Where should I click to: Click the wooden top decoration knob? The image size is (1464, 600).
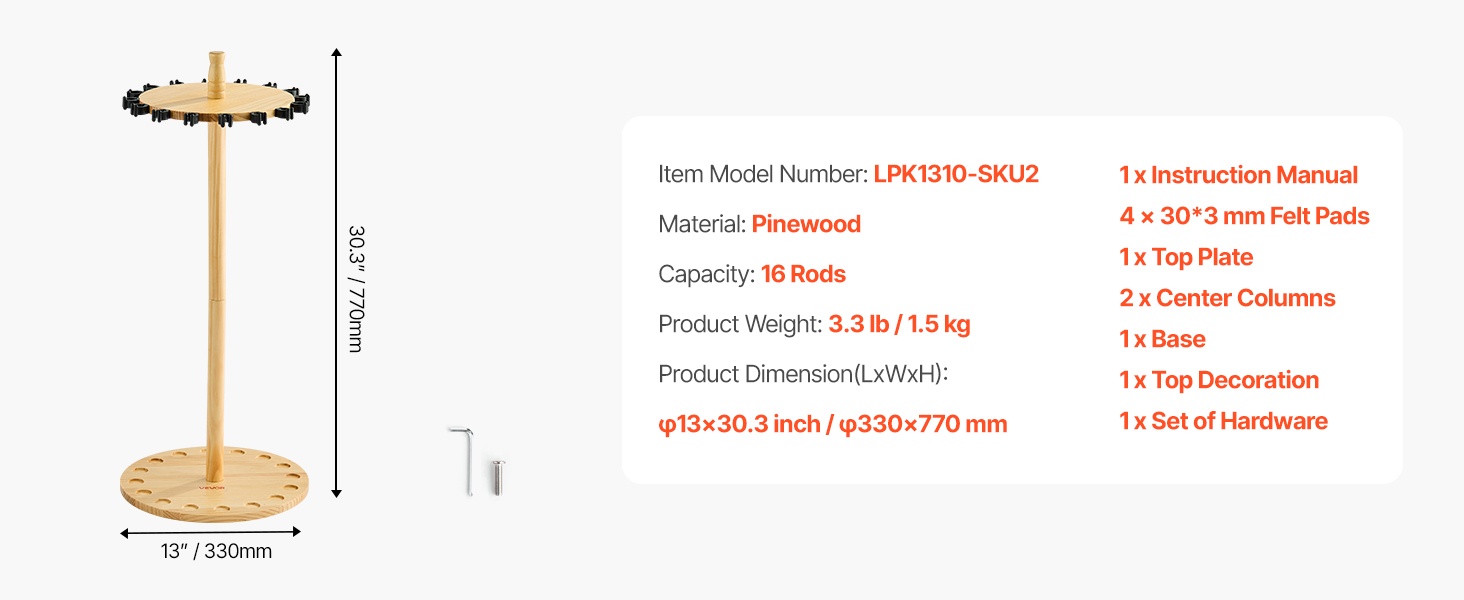(x=216, y=70)
